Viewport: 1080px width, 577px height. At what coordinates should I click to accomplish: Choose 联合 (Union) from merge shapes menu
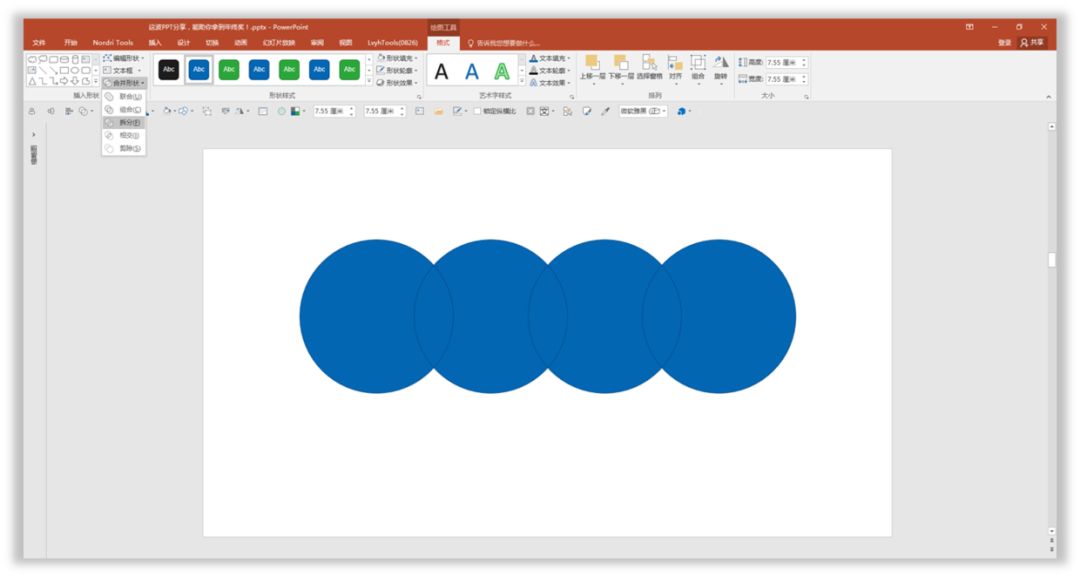(124, 97)
